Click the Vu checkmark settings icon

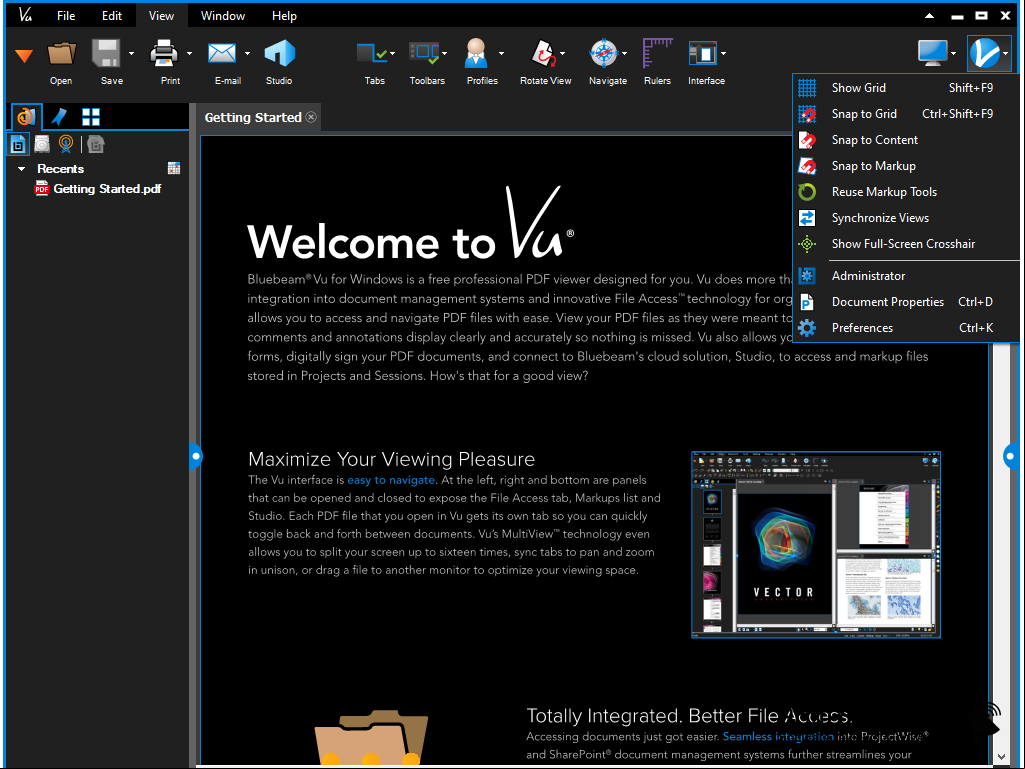[984, 54]
